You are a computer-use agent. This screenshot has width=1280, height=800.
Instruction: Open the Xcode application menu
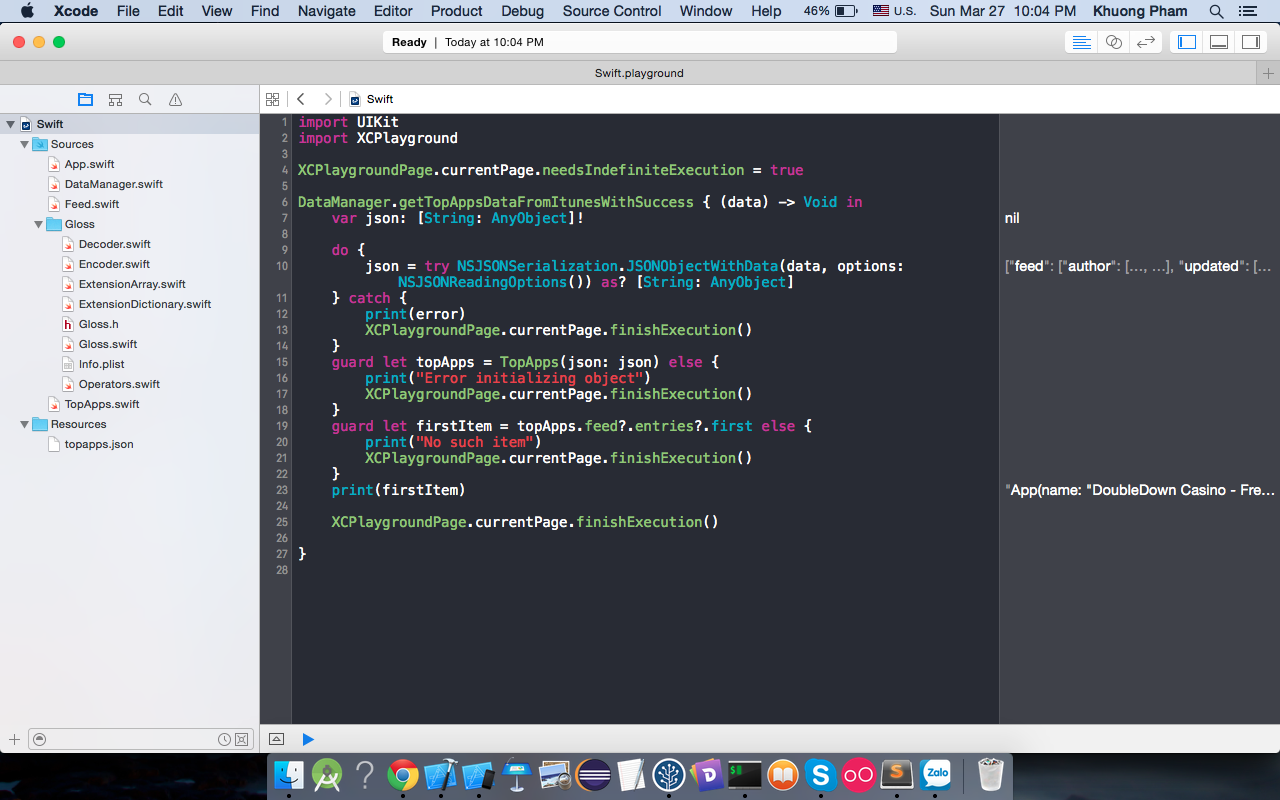[x=75, y=11]
